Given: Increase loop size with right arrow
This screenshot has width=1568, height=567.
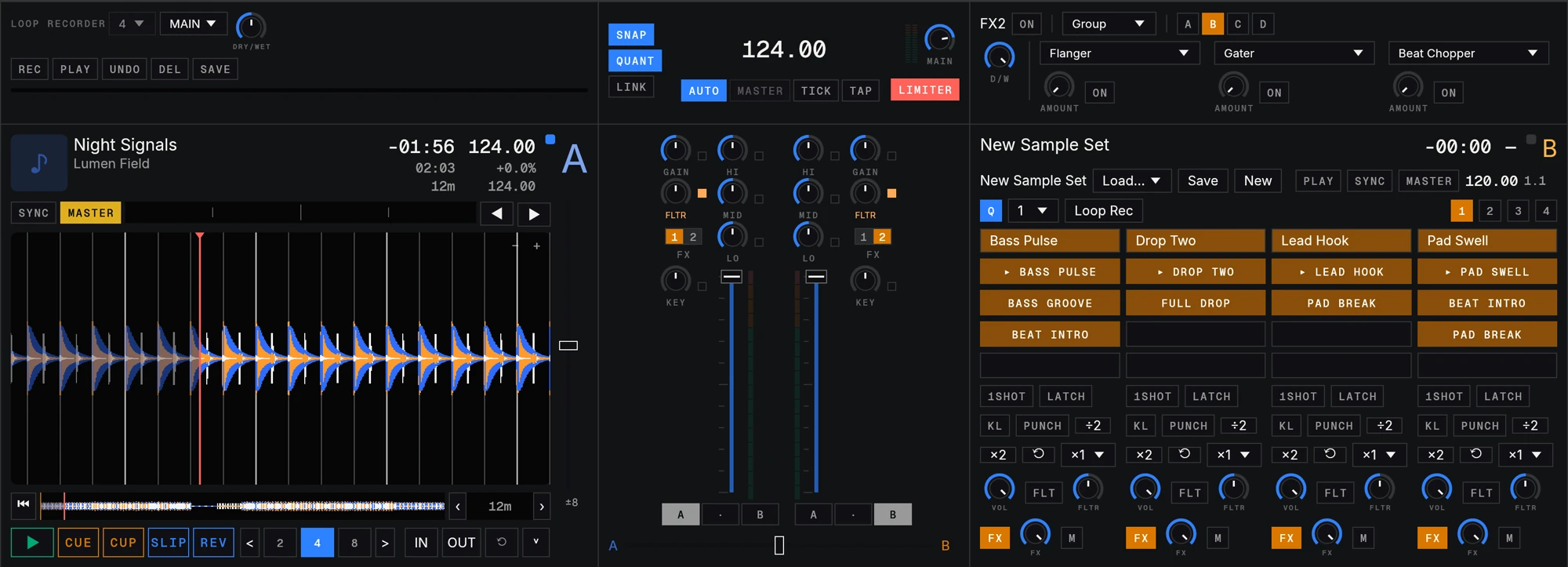Looking at the screenshot, I should pyautogui.click(x=385, y=543).
